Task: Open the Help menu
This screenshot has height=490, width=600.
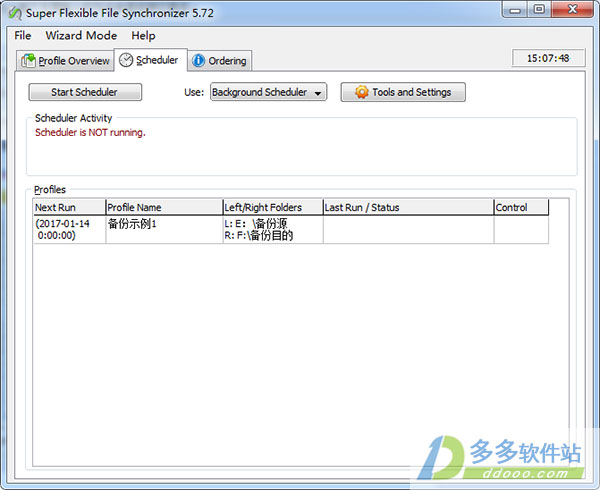Action: [x=143, y=36]
